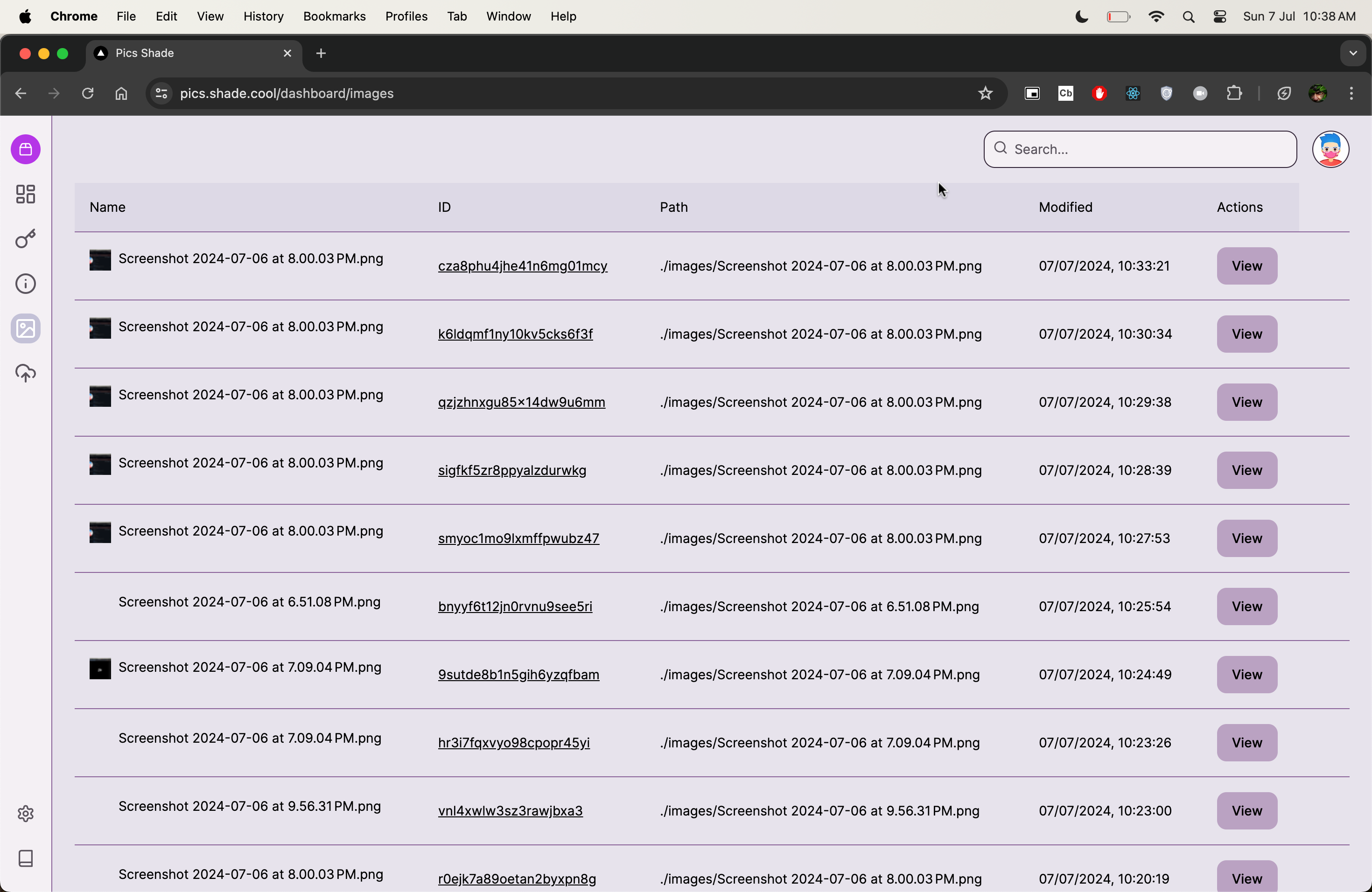1372x892 pixels.
Task: Open the API keys icon in sidebar
Action: (26, 238)
